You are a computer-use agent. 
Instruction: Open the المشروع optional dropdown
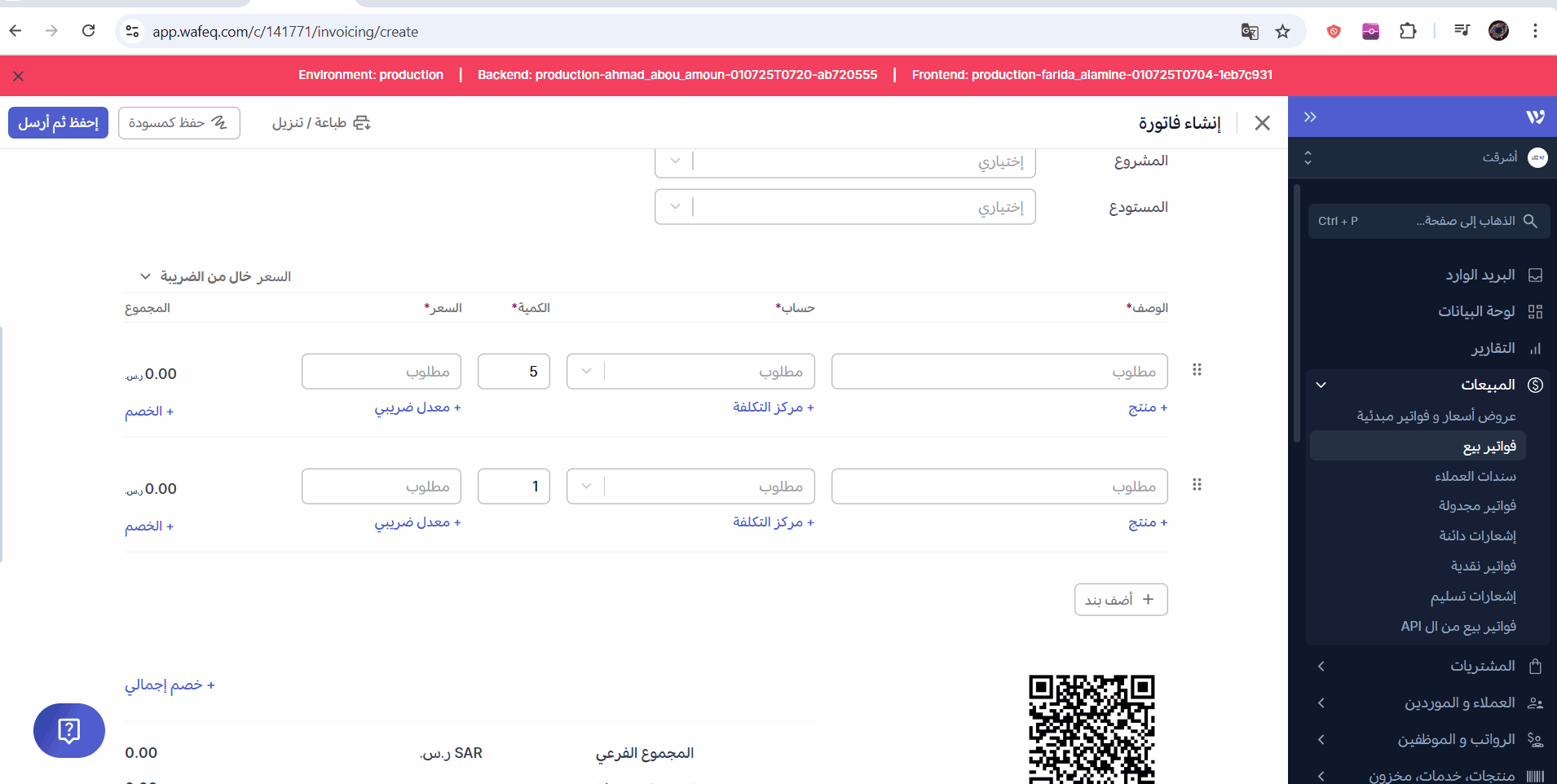(845, 161)
